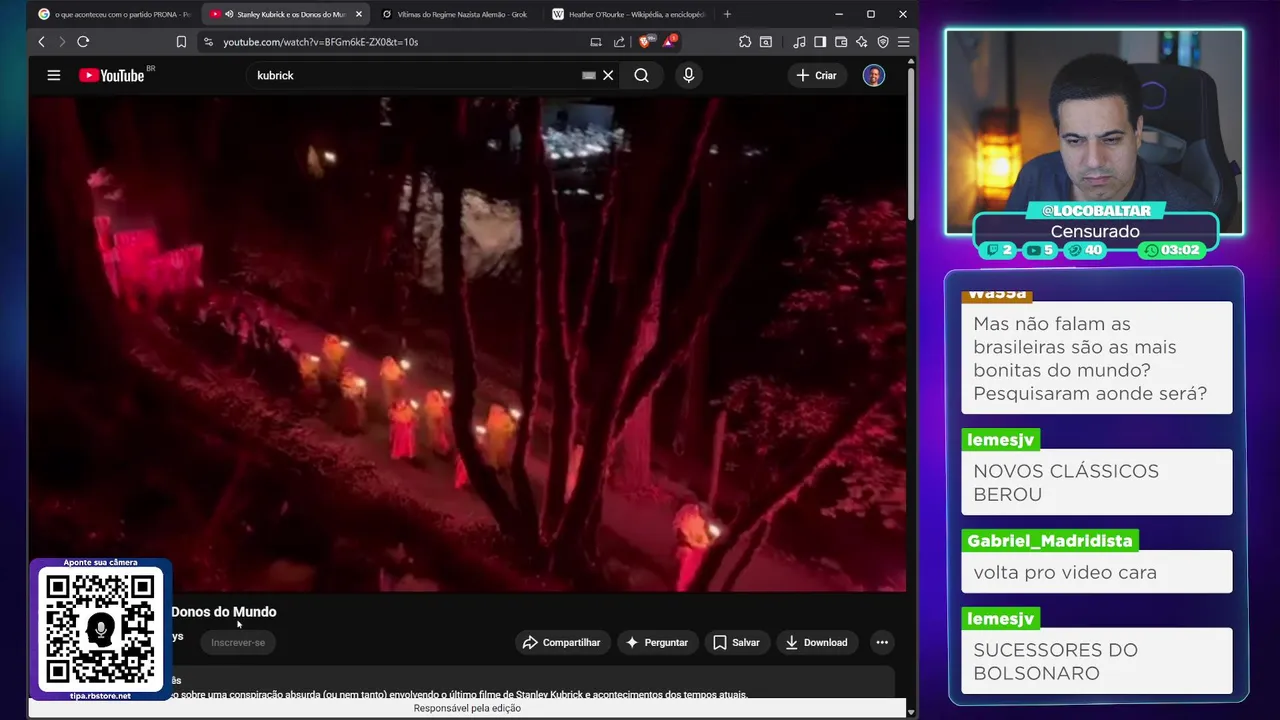The image size is (1280, 720).
Task: Click the scrollbar down arrow
Action: coord(911,711)
